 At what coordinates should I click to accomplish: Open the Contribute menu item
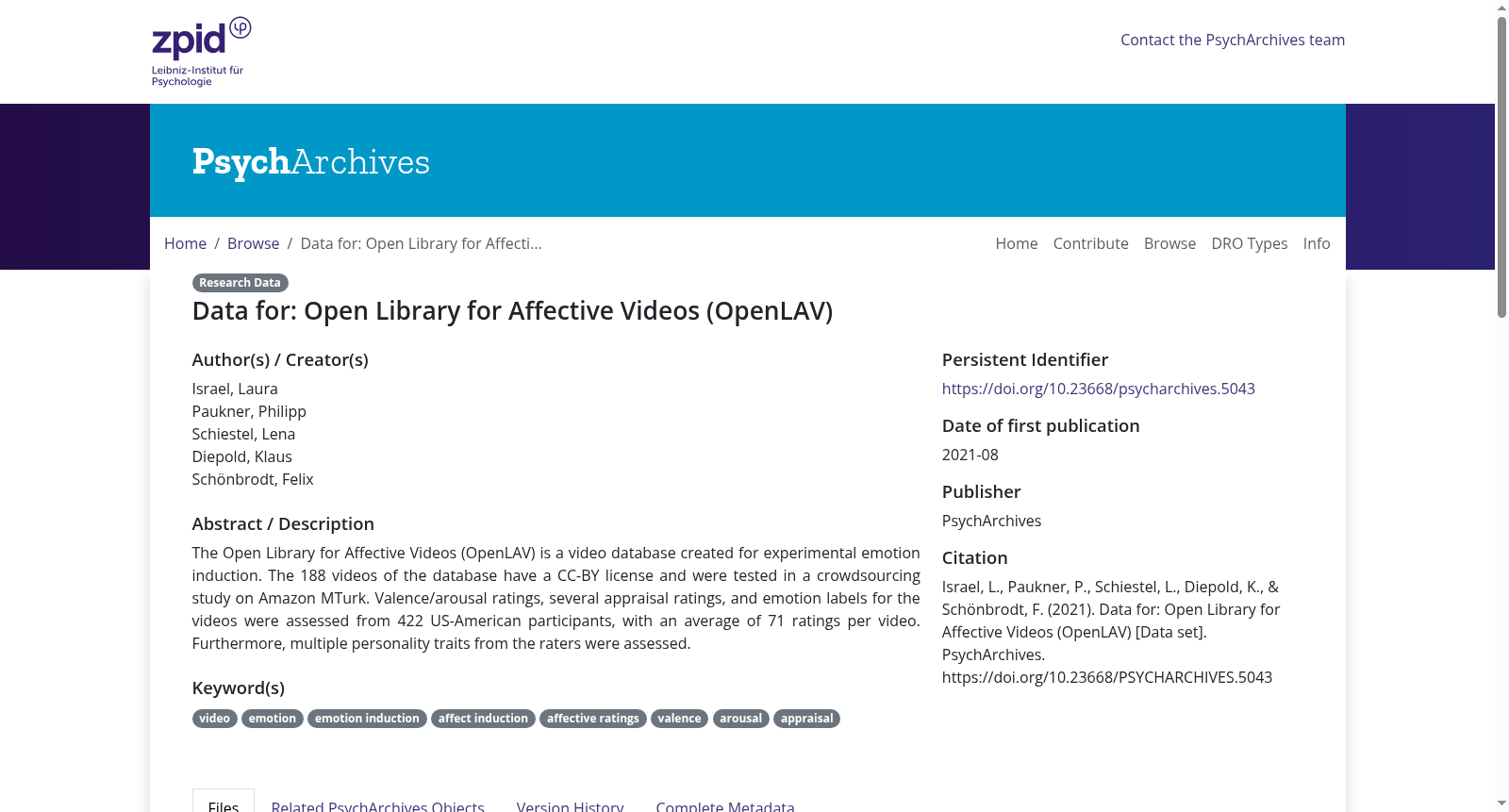[x=1091, y=243]
